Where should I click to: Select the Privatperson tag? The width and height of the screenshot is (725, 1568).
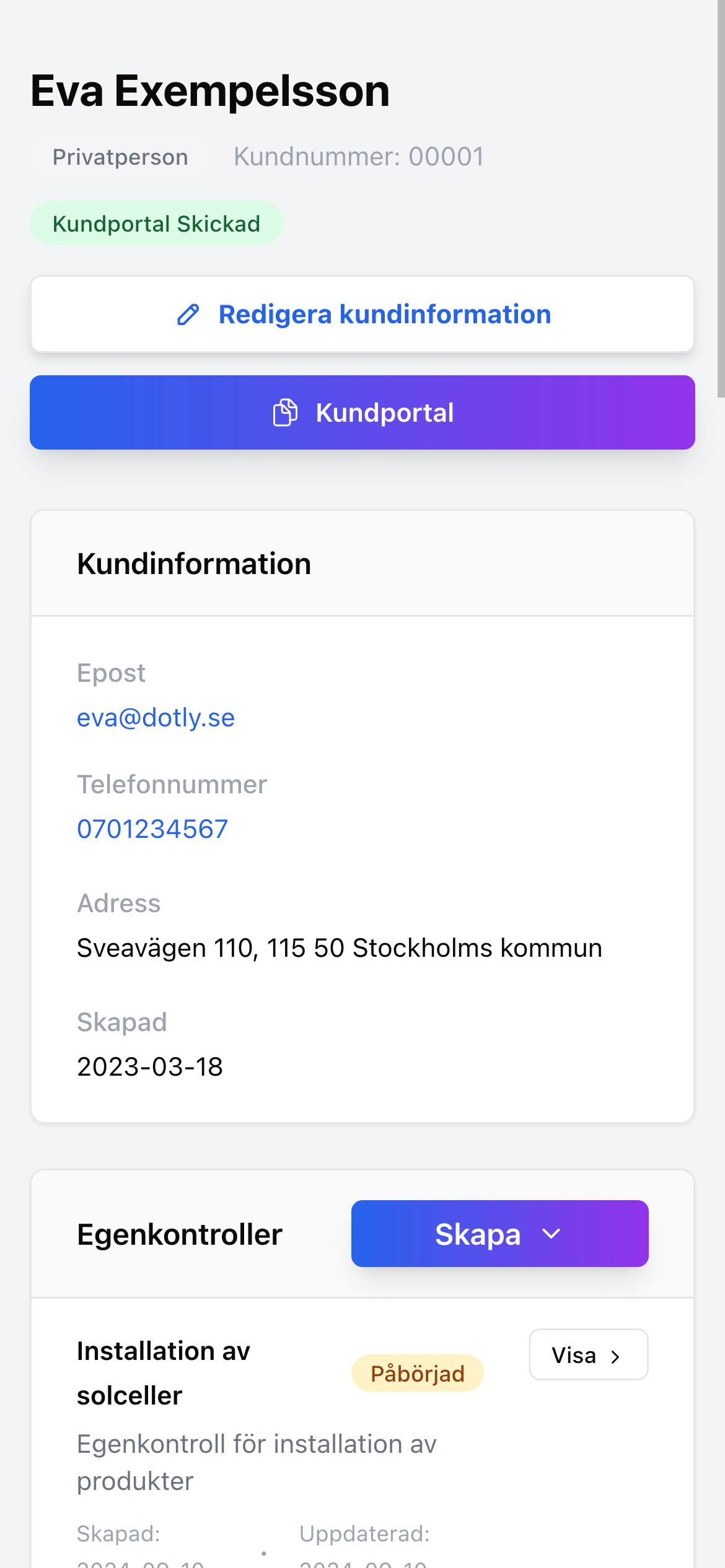120,157
